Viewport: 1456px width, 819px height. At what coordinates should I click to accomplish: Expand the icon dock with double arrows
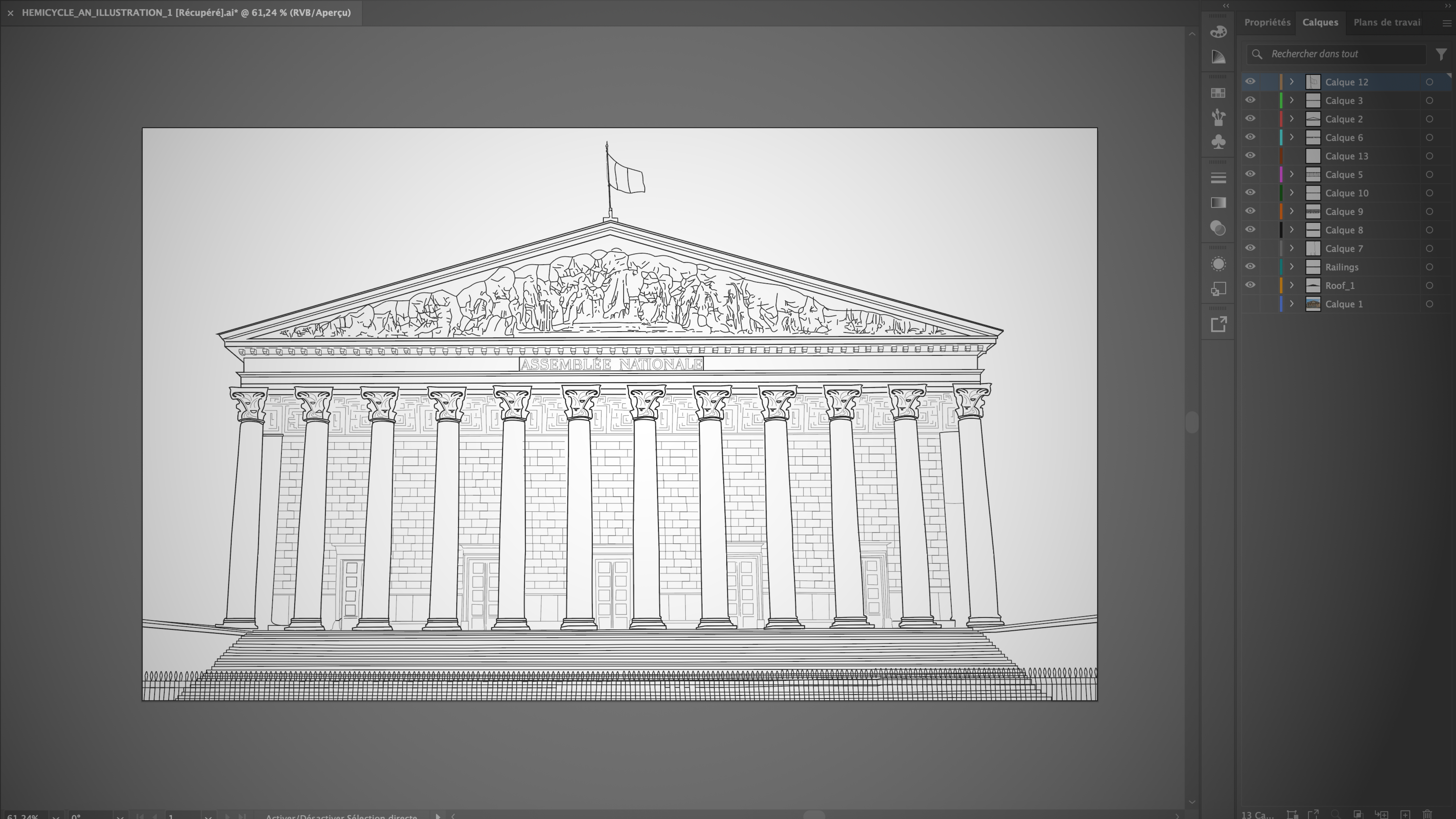pos(1226,6)
